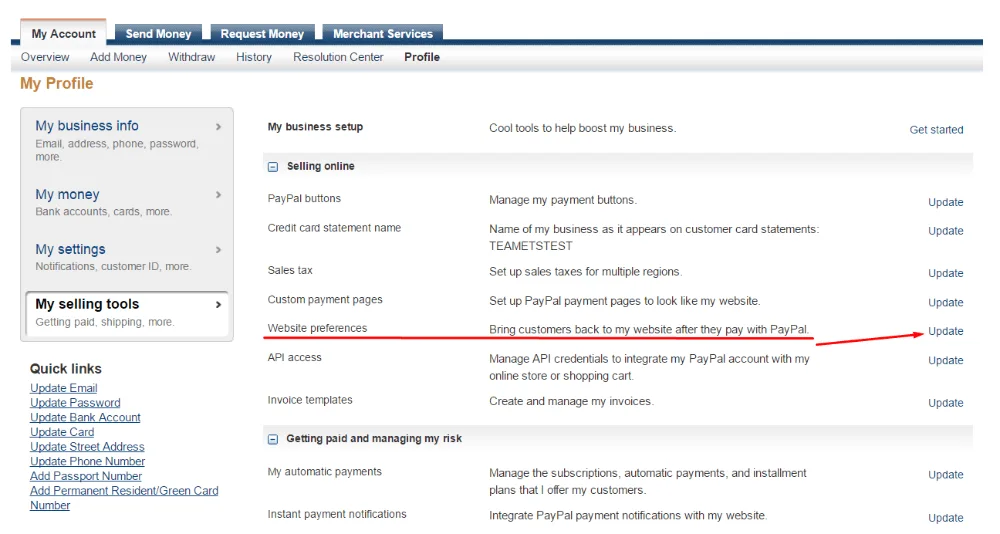Open the Update Card quick link

click(x=62, y=432)
